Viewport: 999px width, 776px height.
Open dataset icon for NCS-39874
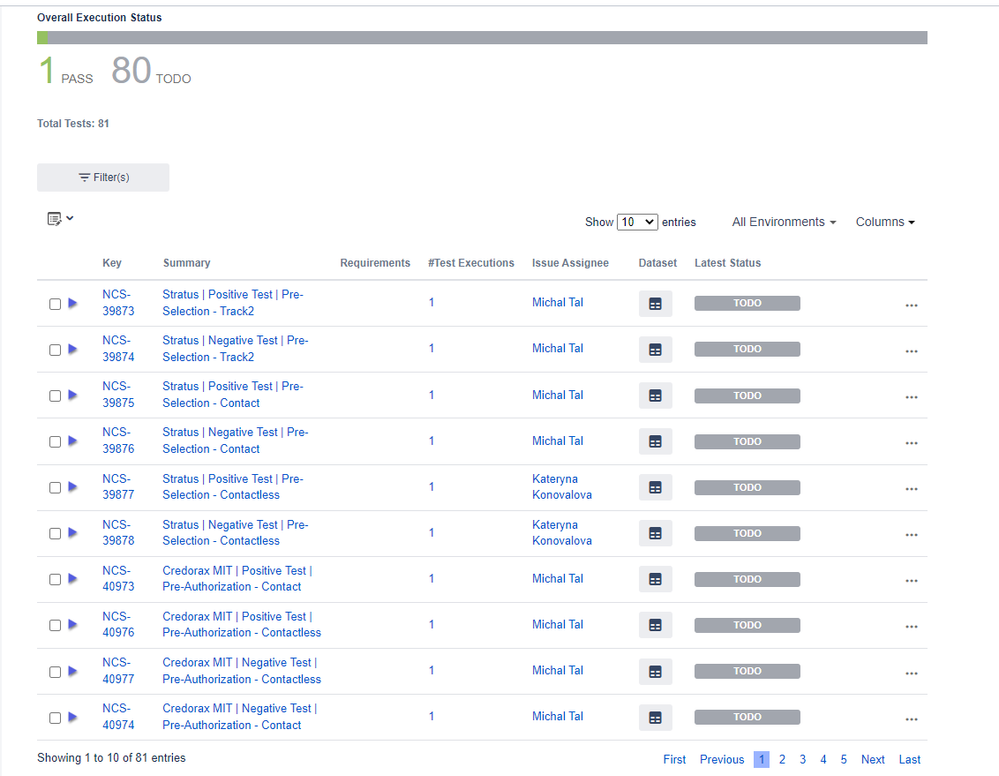tap(655, 350)
